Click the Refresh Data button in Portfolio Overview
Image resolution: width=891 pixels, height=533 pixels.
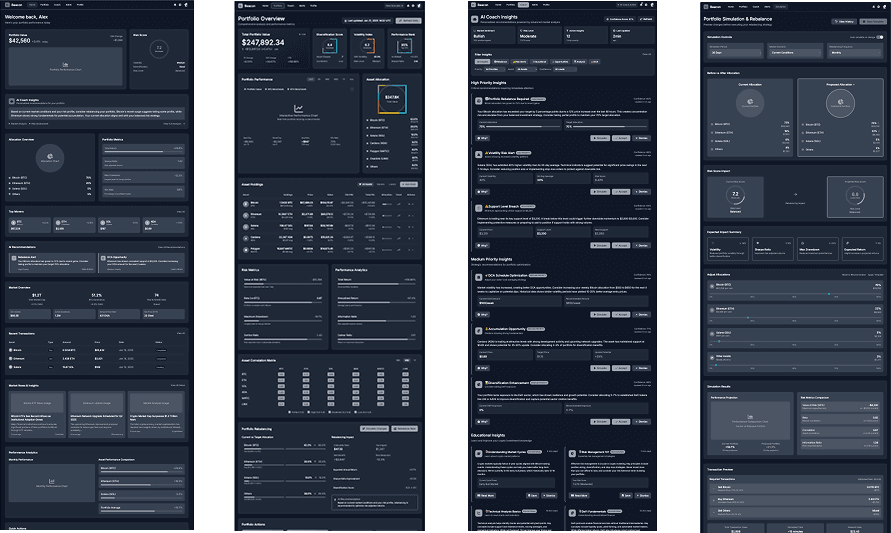[409, 20]
